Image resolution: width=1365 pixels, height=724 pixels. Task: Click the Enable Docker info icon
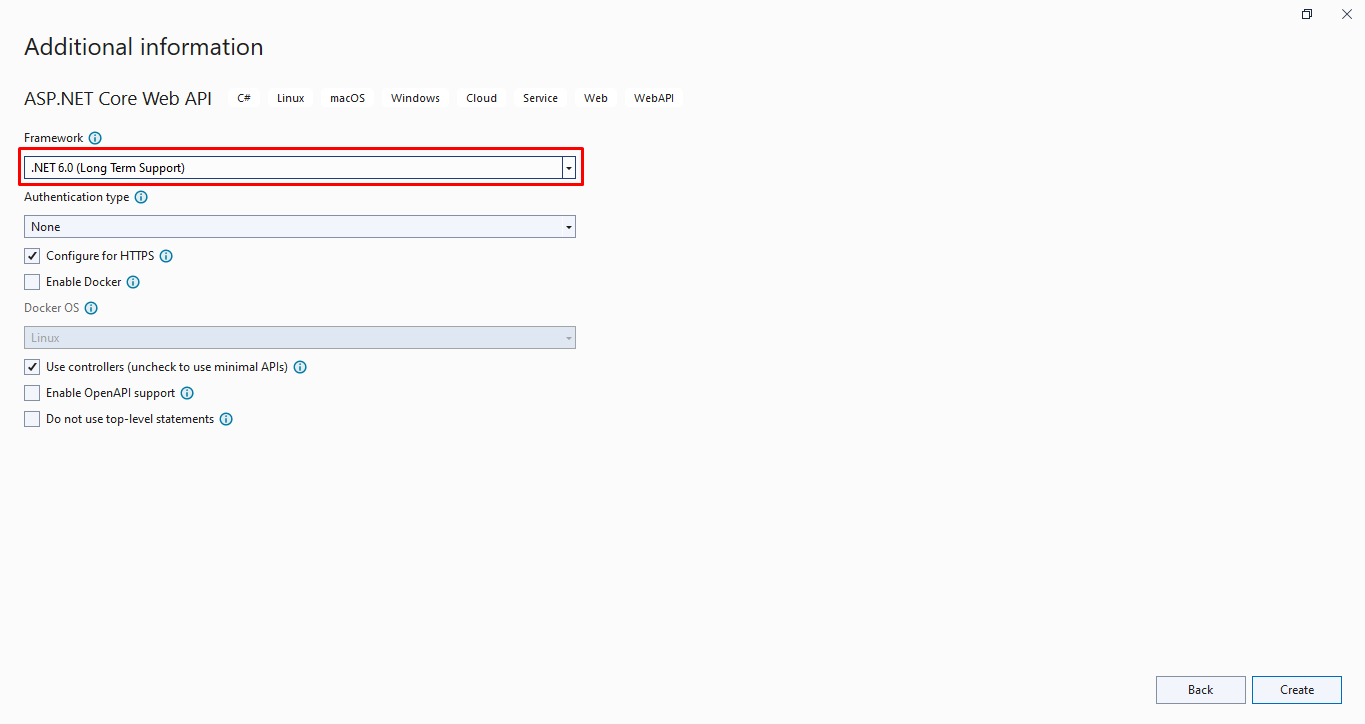click(133, 282)
